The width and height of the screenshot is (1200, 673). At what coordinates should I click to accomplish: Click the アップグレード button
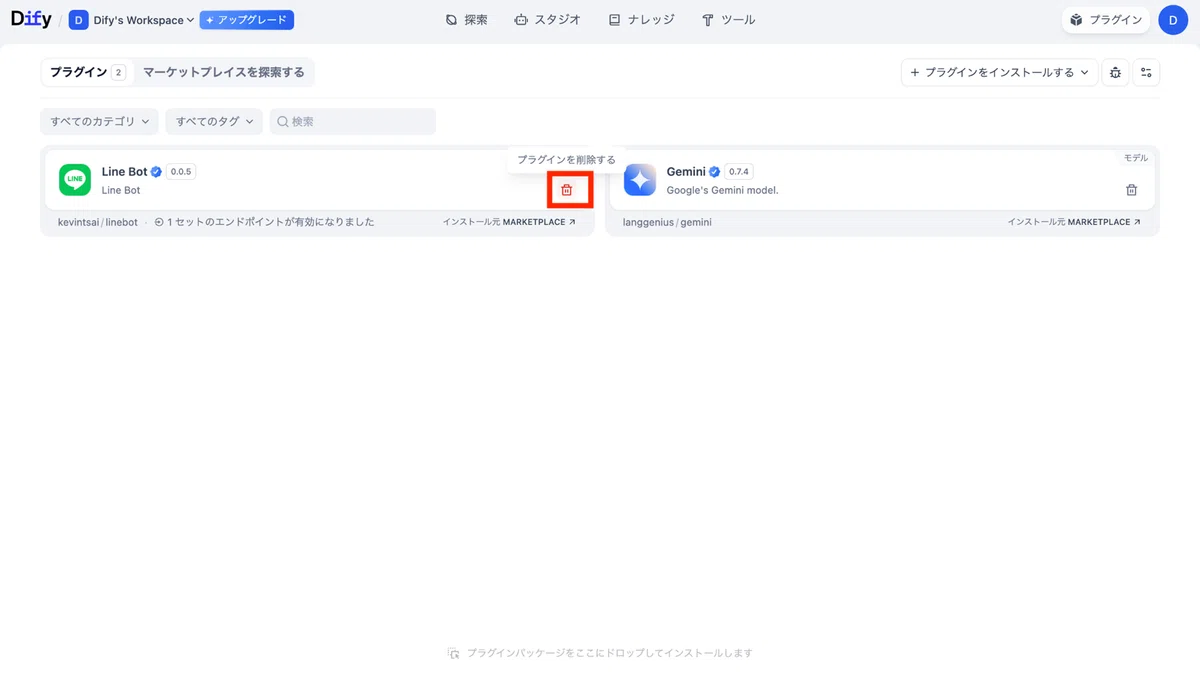[247, 20]
